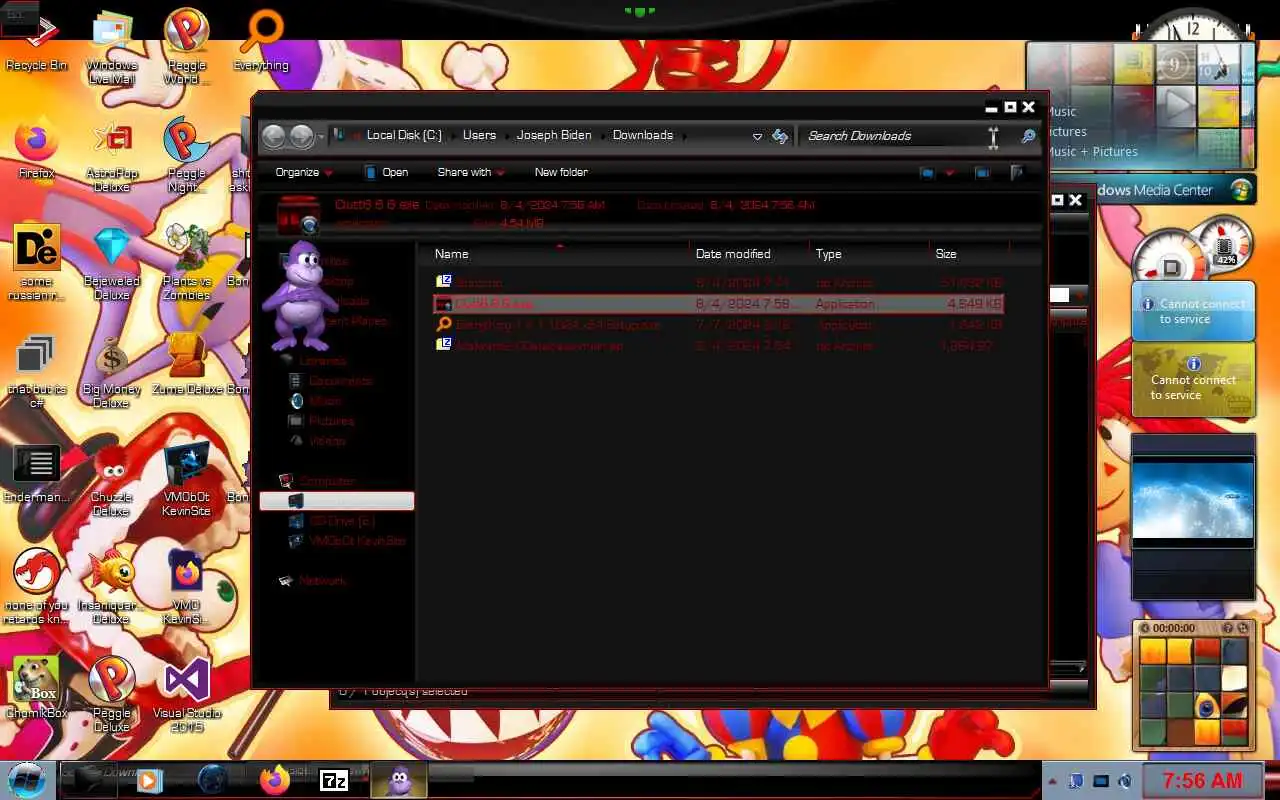Open Bejeweled Deluxe desktop icon
The image size is (1280, 800).
pyautogui.click(x=111, y=263)
